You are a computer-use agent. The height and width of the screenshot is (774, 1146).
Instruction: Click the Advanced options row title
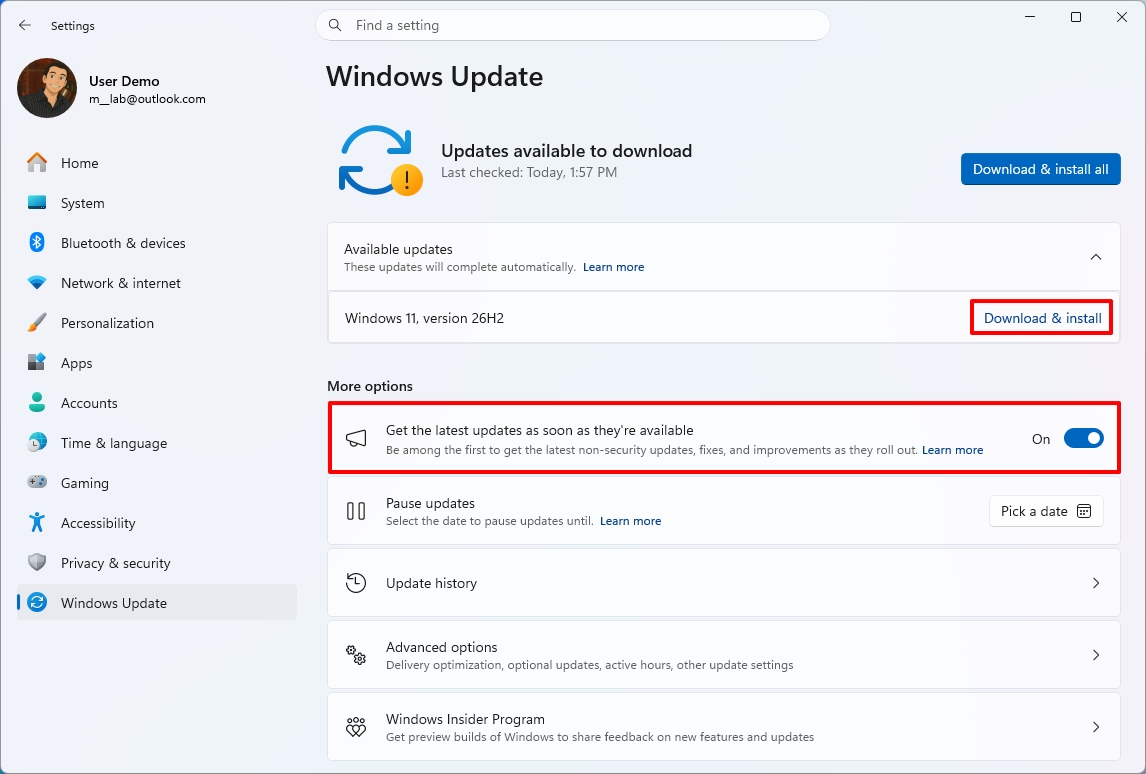tap(441, 647)
